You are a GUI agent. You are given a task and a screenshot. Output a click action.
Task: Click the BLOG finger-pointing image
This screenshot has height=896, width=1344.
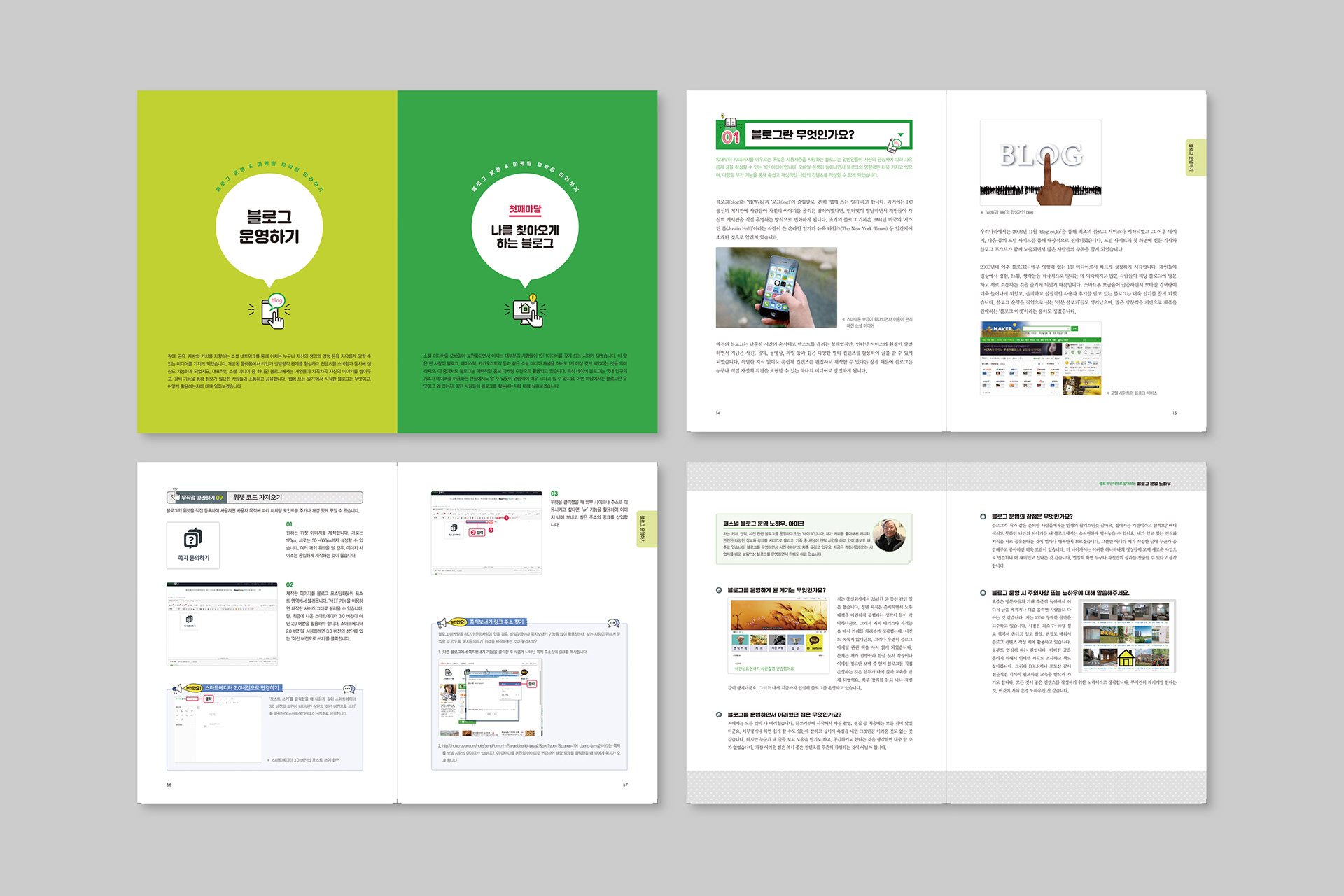(1040, 162)
